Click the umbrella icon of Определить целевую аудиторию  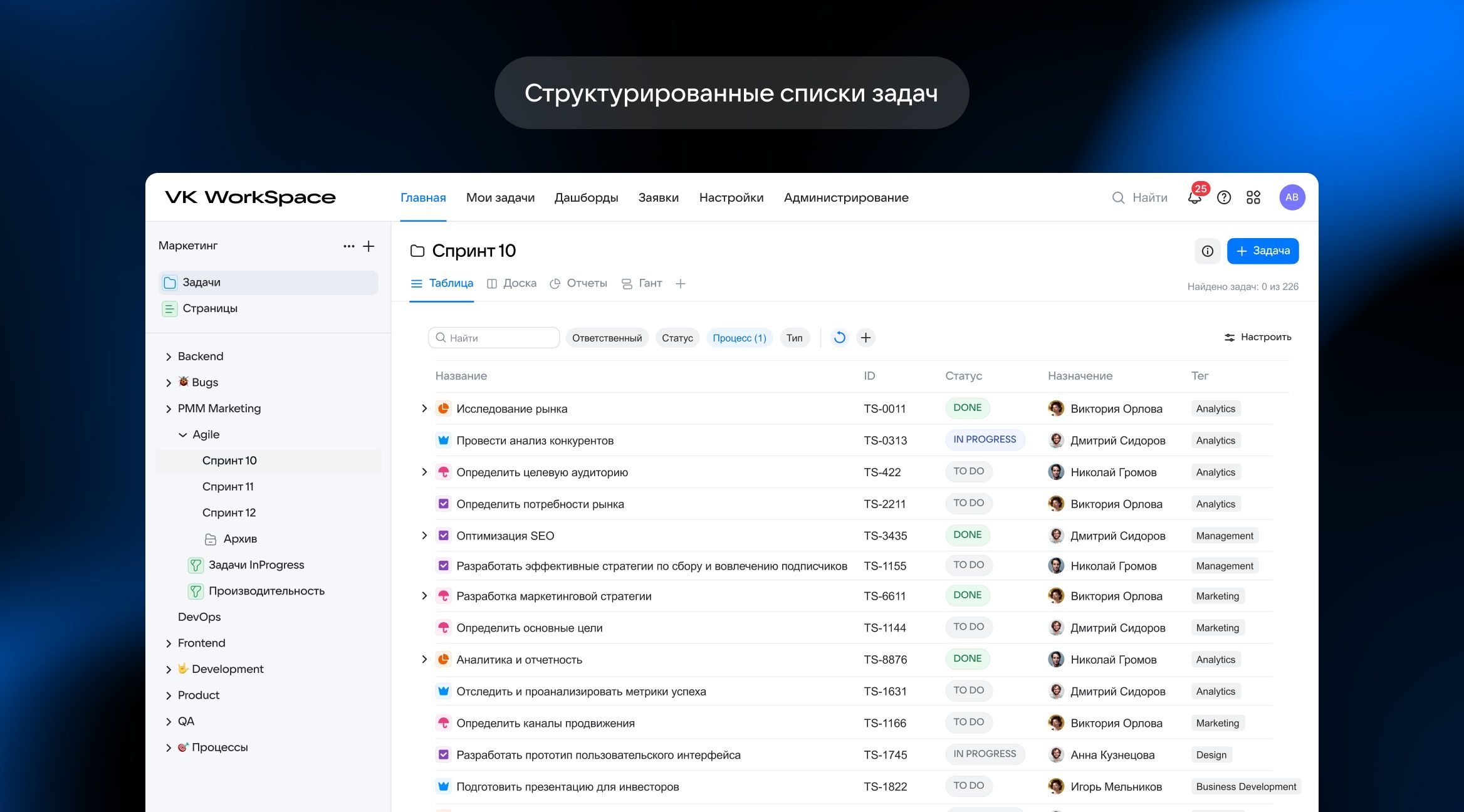pos(443,472)
